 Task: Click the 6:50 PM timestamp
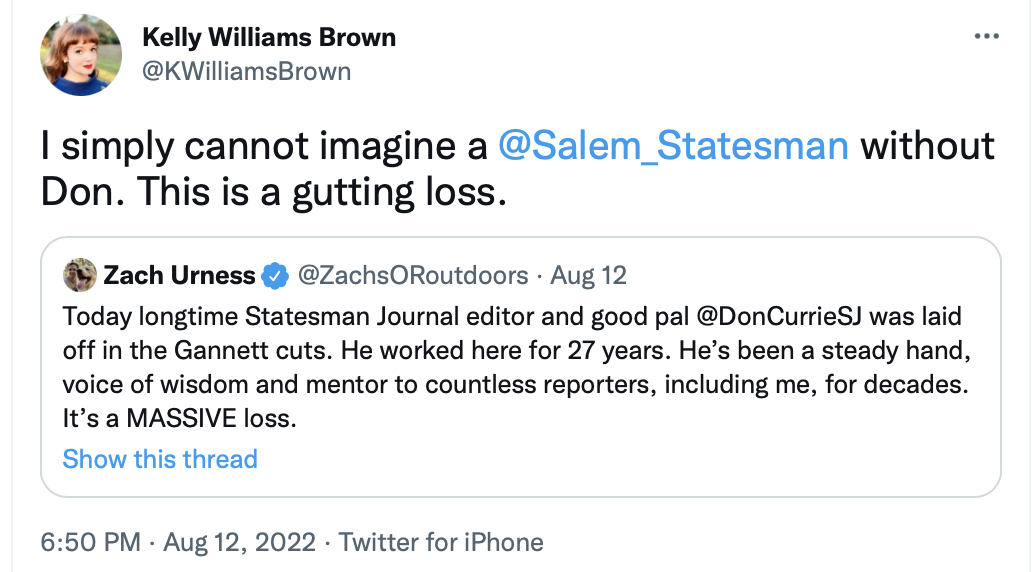pyautogui.click(x=91, y=542)
